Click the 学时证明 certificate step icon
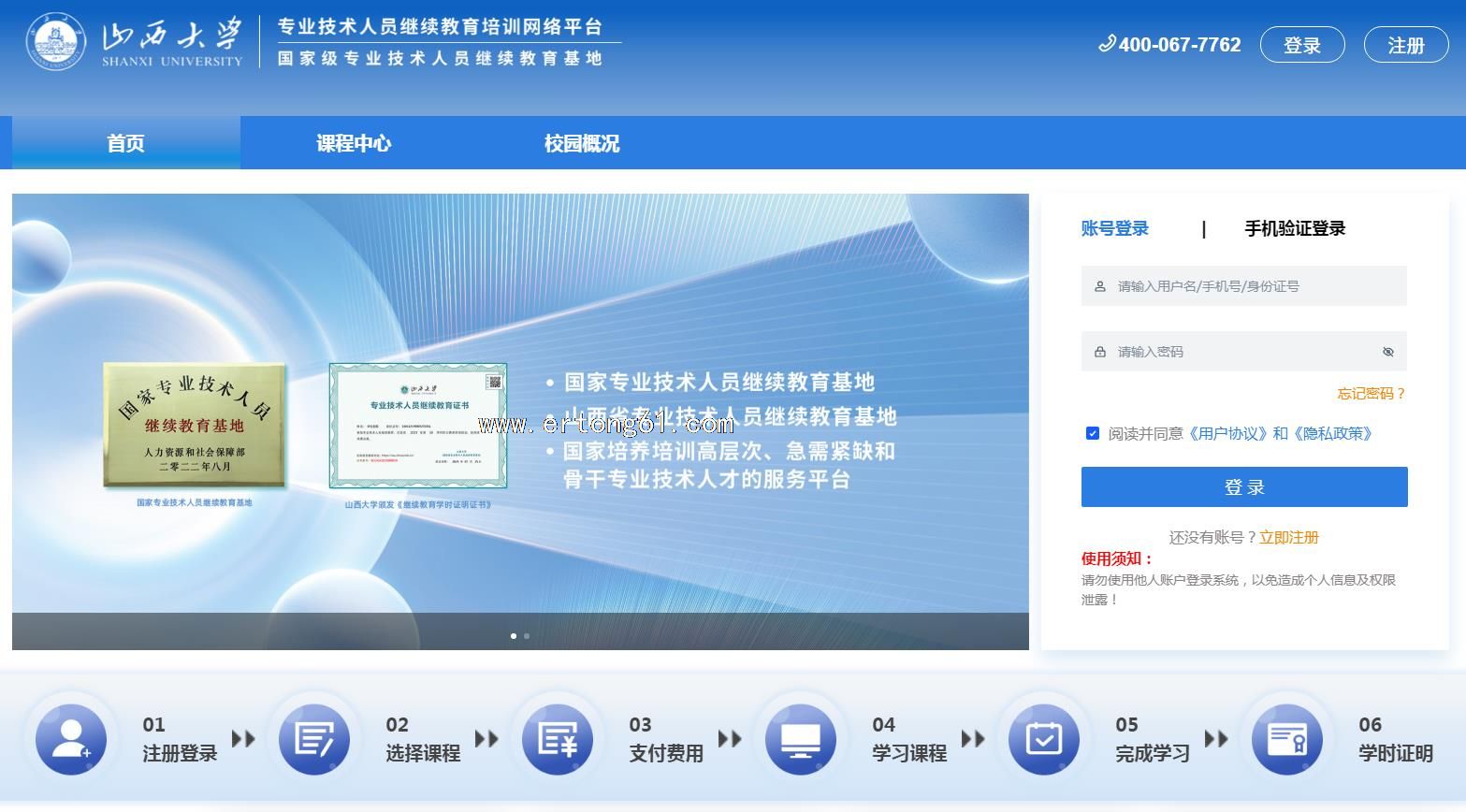Screen dimensions: 1466x812 [x=1287, y=739]
